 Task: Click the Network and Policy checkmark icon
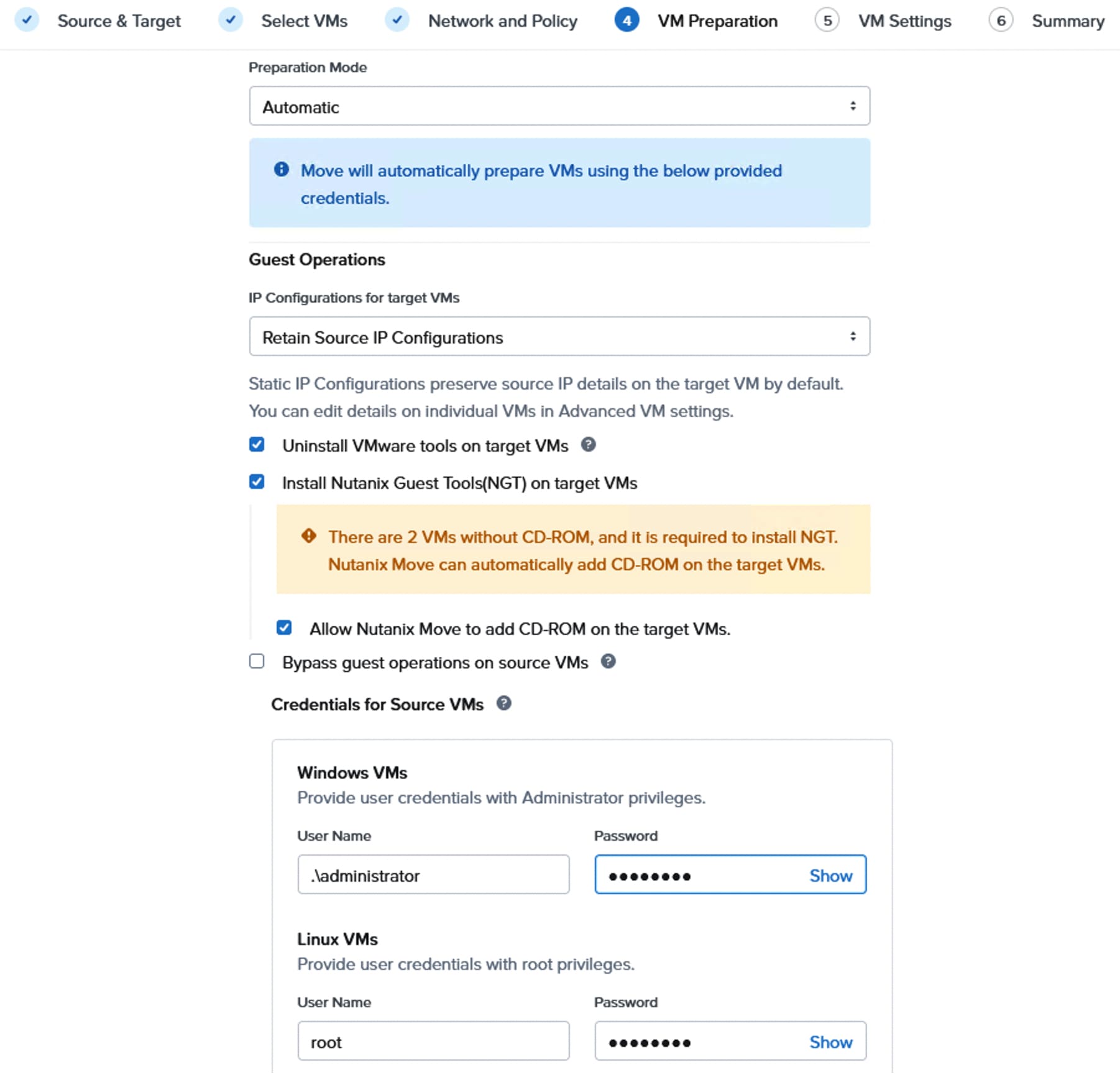tap(397, 20)
